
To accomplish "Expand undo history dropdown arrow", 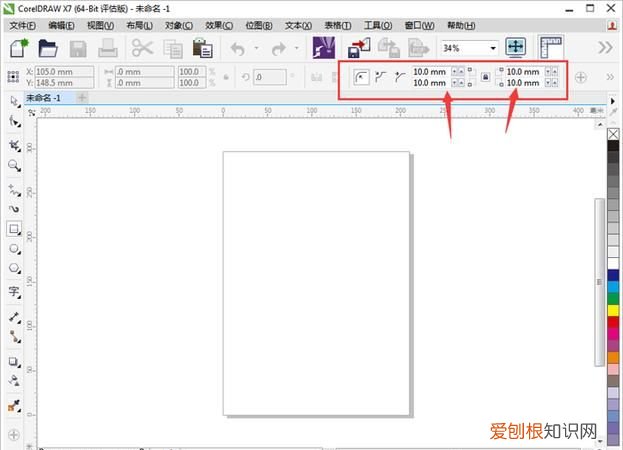I will point(256,48).
